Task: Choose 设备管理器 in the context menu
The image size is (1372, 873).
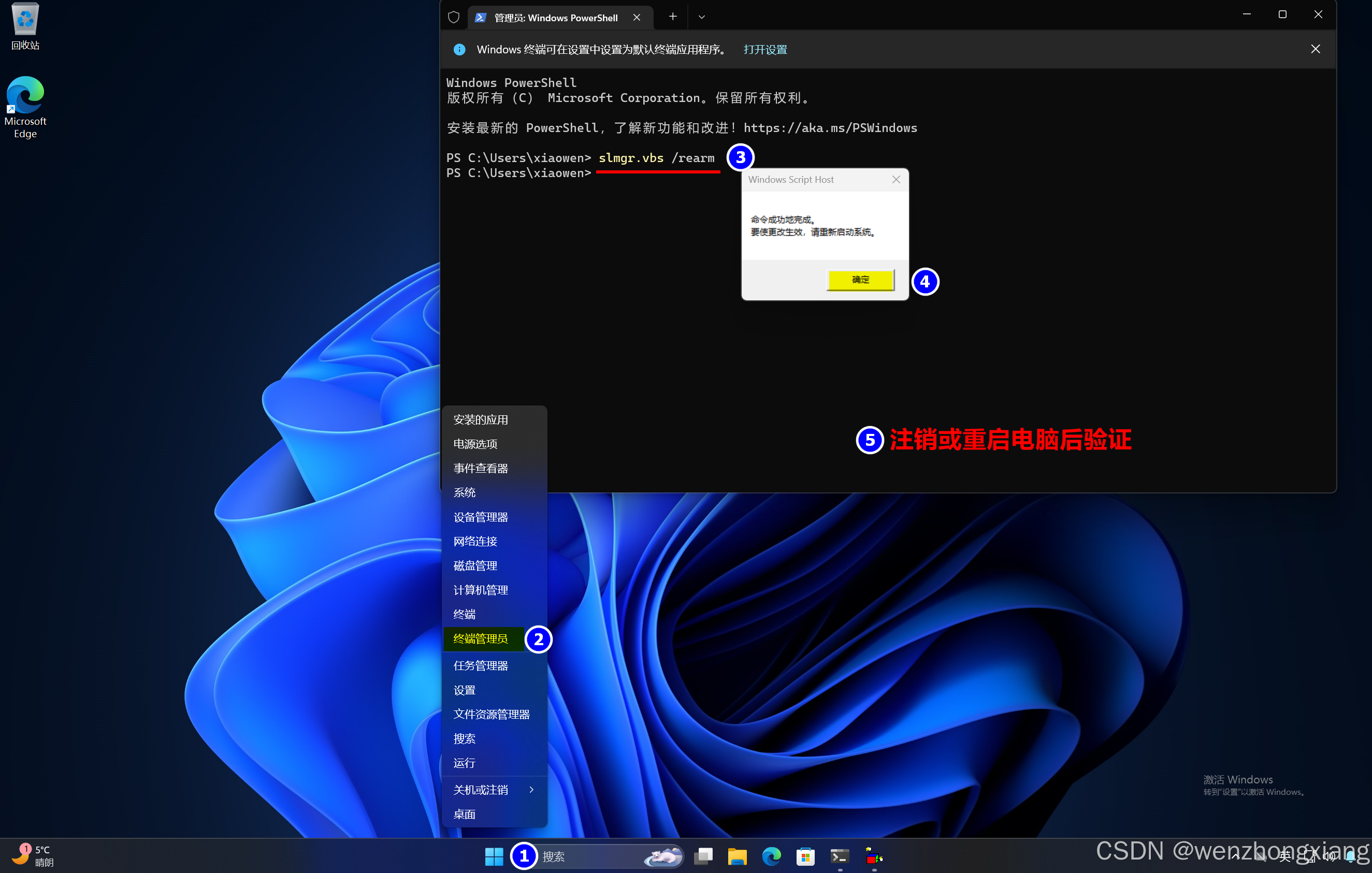Action: point(480,517)
